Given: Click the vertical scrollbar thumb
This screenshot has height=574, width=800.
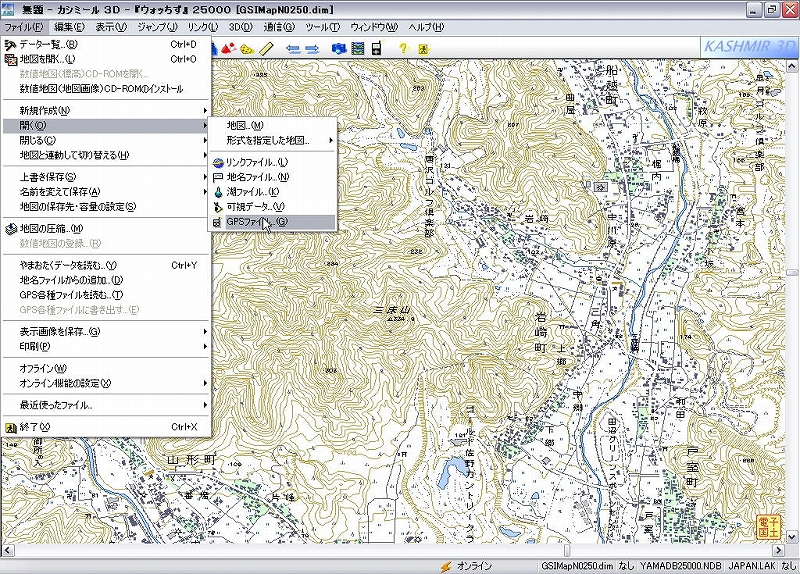Looking at the screenshot, I should [x=792, y=273].
